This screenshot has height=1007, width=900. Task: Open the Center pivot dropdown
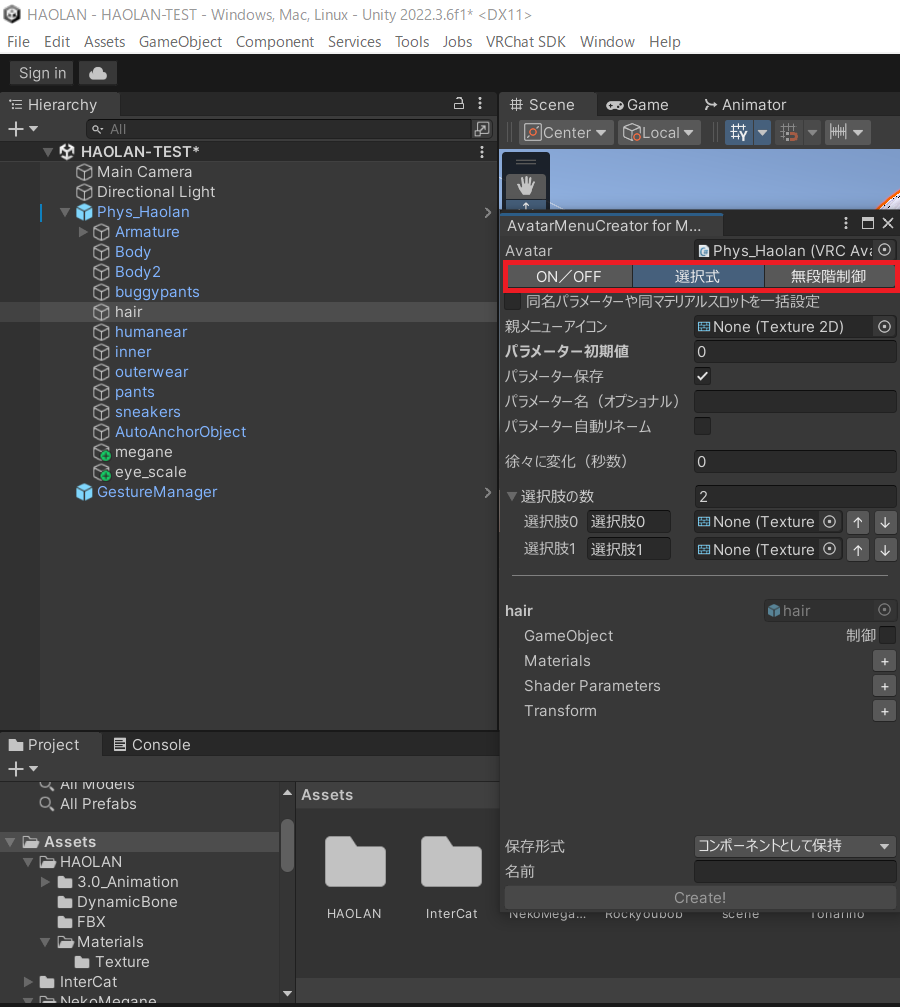(567, 132)
